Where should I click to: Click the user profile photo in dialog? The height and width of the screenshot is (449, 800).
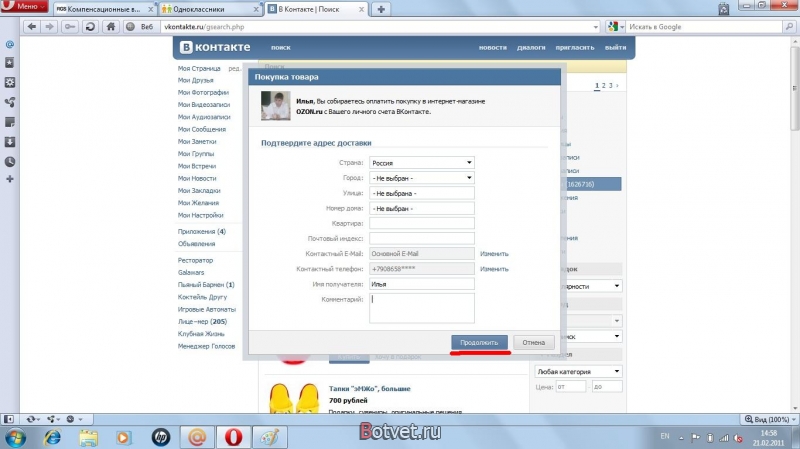tap(276, 106)
